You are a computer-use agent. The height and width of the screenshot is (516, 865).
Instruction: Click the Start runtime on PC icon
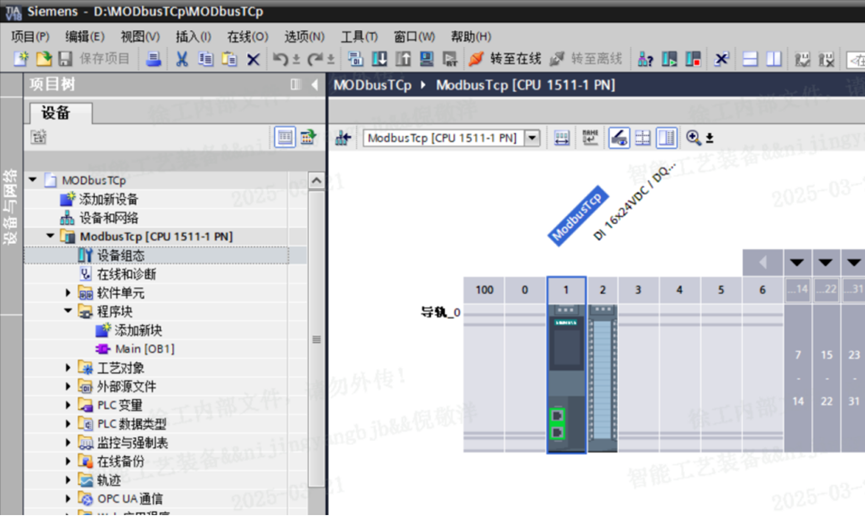pos(450,58)
